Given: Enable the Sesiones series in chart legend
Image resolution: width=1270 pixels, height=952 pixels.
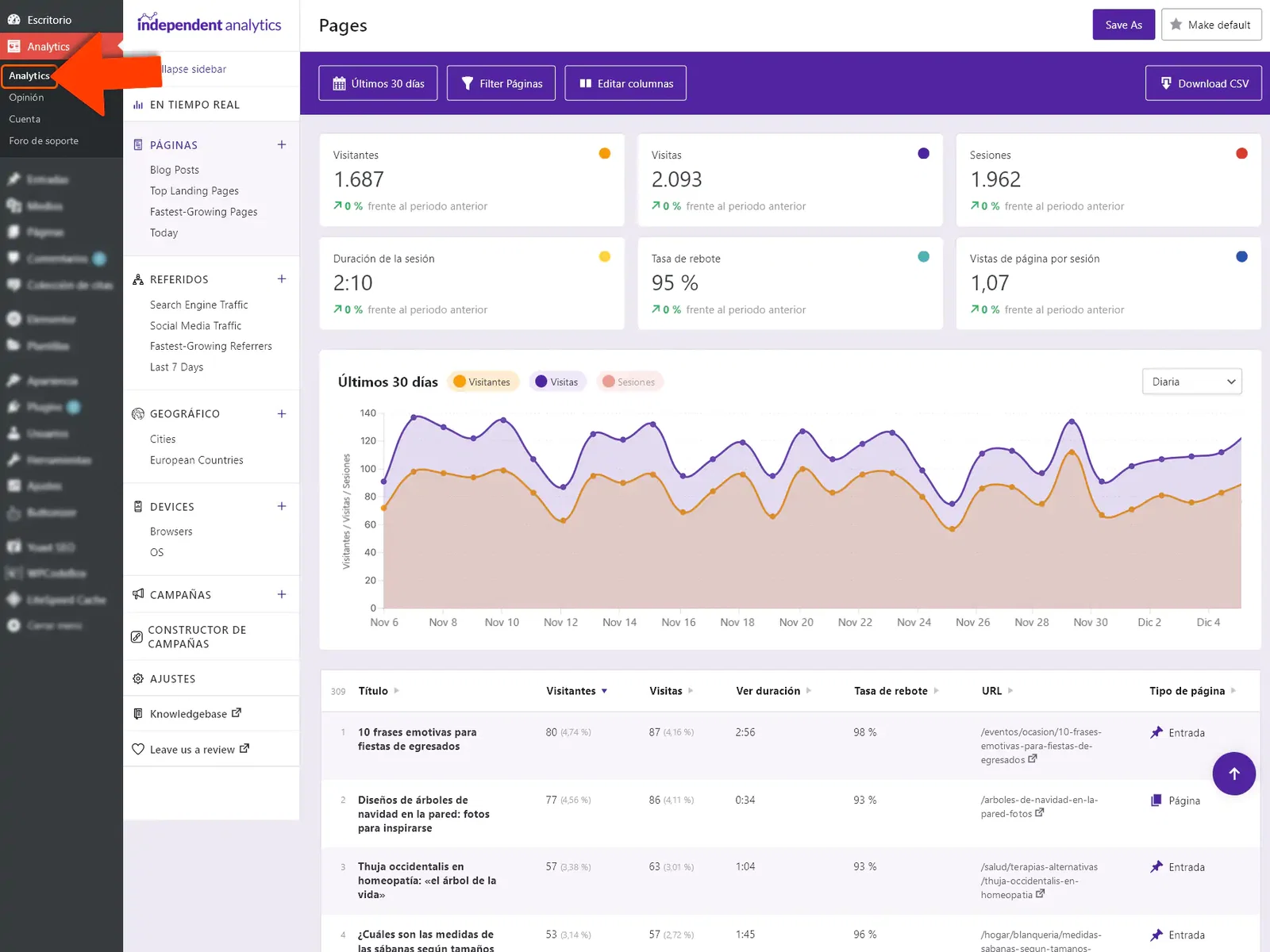Looking at the screenshot, I should tap(629, 382).
